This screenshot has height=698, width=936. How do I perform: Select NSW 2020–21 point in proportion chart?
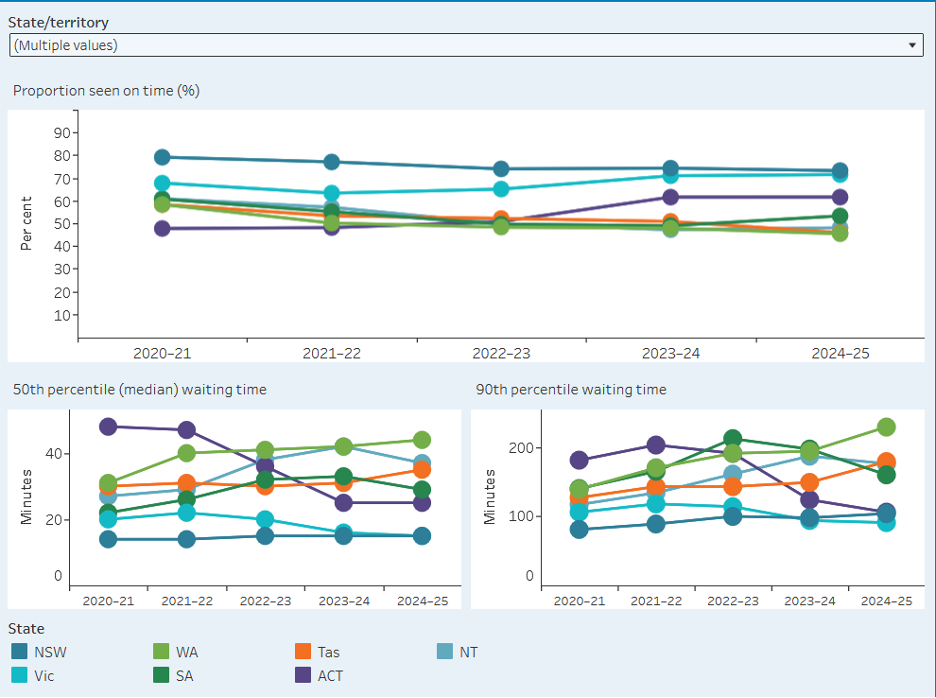162,157
